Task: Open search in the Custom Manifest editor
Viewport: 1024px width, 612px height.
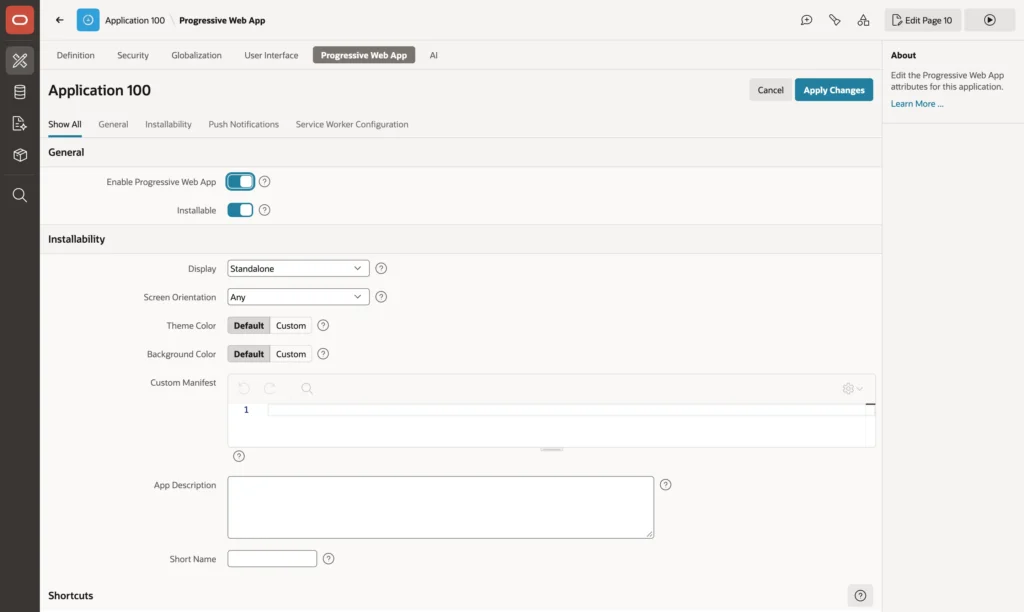Action: 307,389
